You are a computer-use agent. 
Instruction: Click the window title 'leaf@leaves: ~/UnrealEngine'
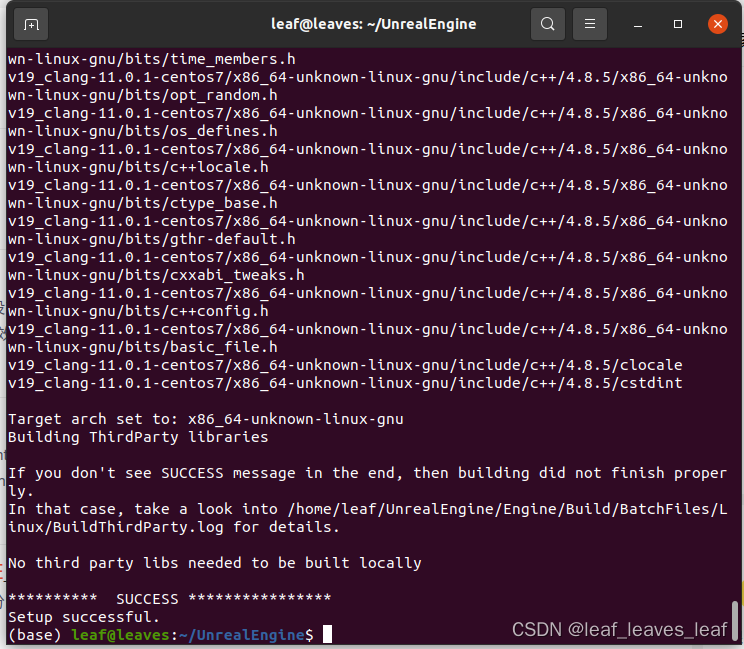(x=373, y=24)
